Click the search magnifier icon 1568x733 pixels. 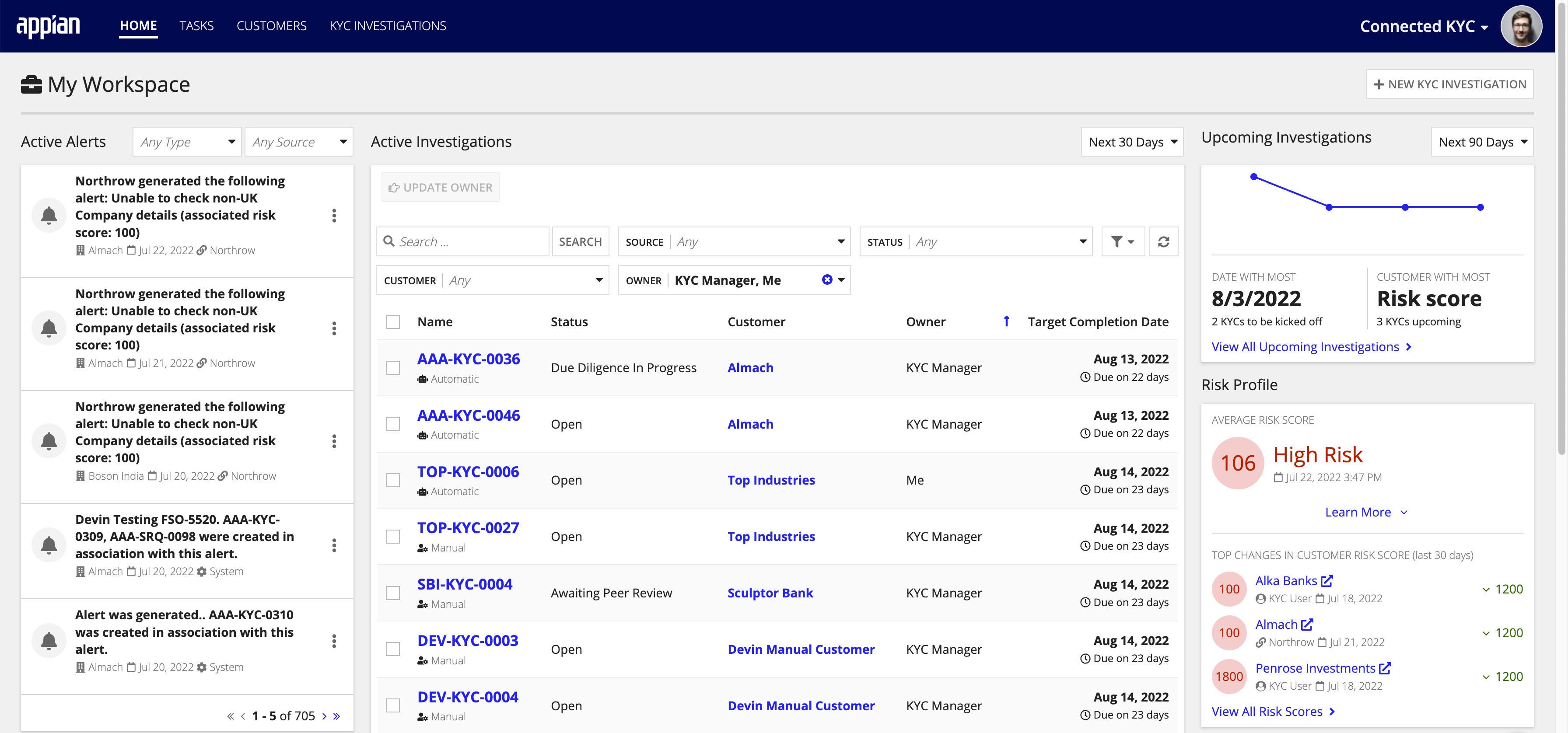[389, 241]
